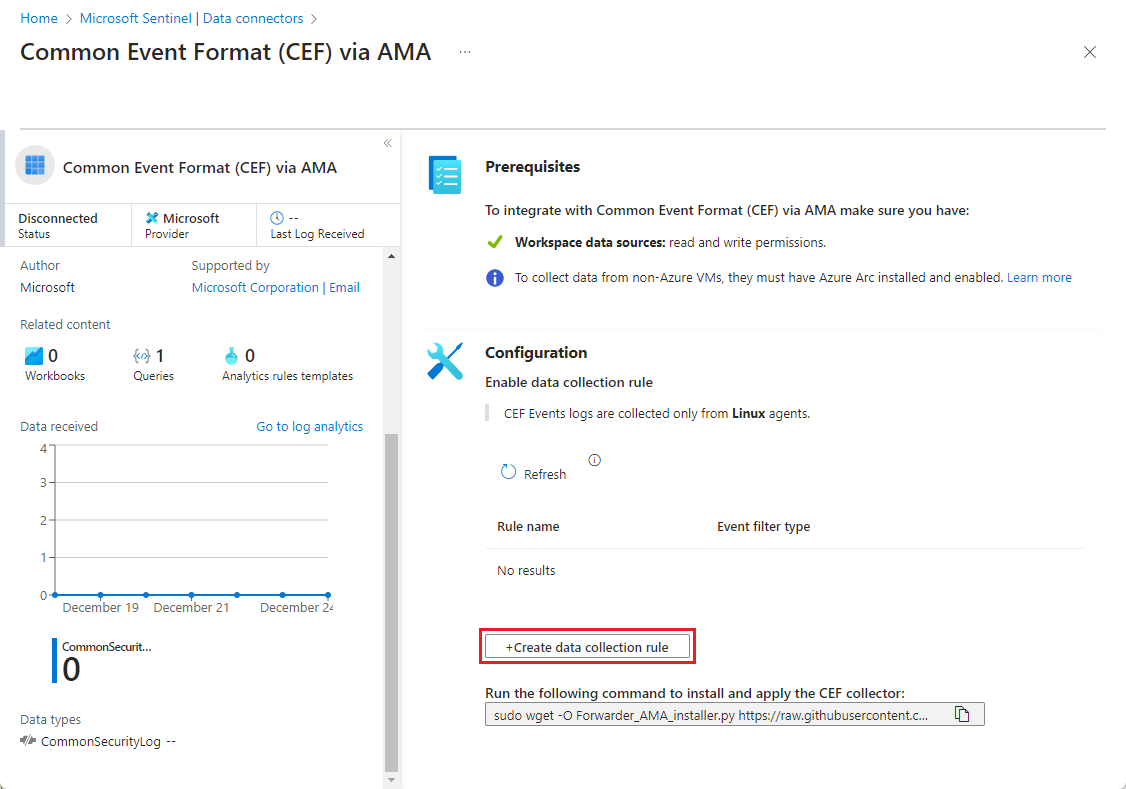
Task: Open the ellipsis menu beside the title
Action: (x=465, y=52)
